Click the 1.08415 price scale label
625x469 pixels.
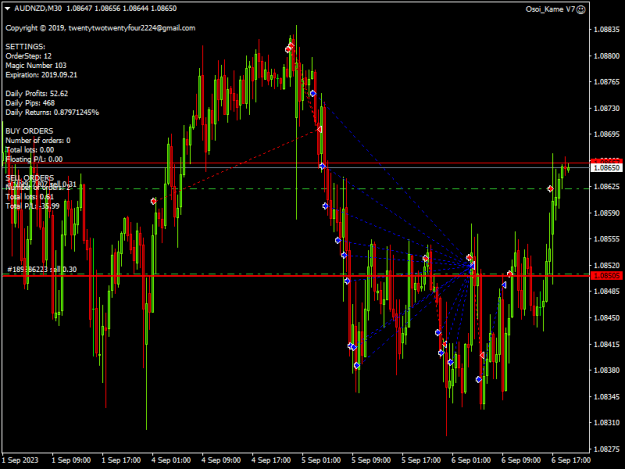[607, 344]
